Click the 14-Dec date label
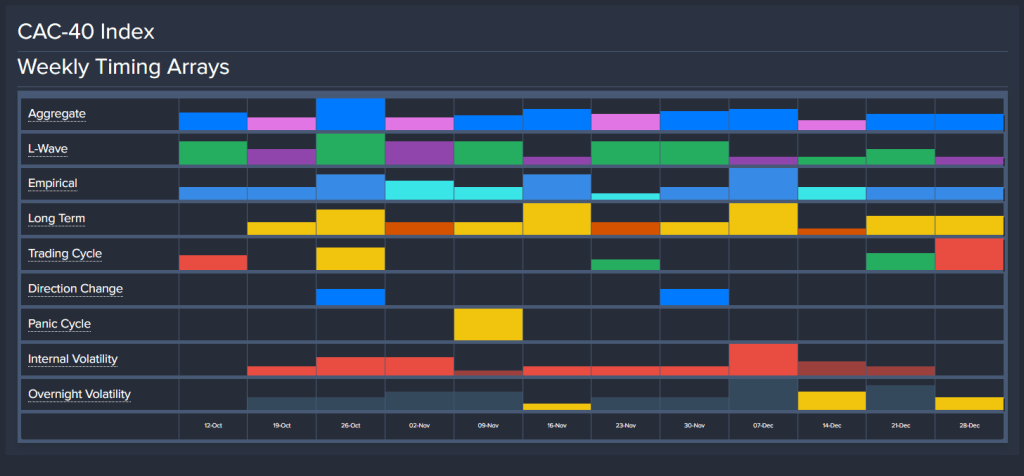Image resolution: width=1024 pixels, height=476 pixels. [832, 426]
